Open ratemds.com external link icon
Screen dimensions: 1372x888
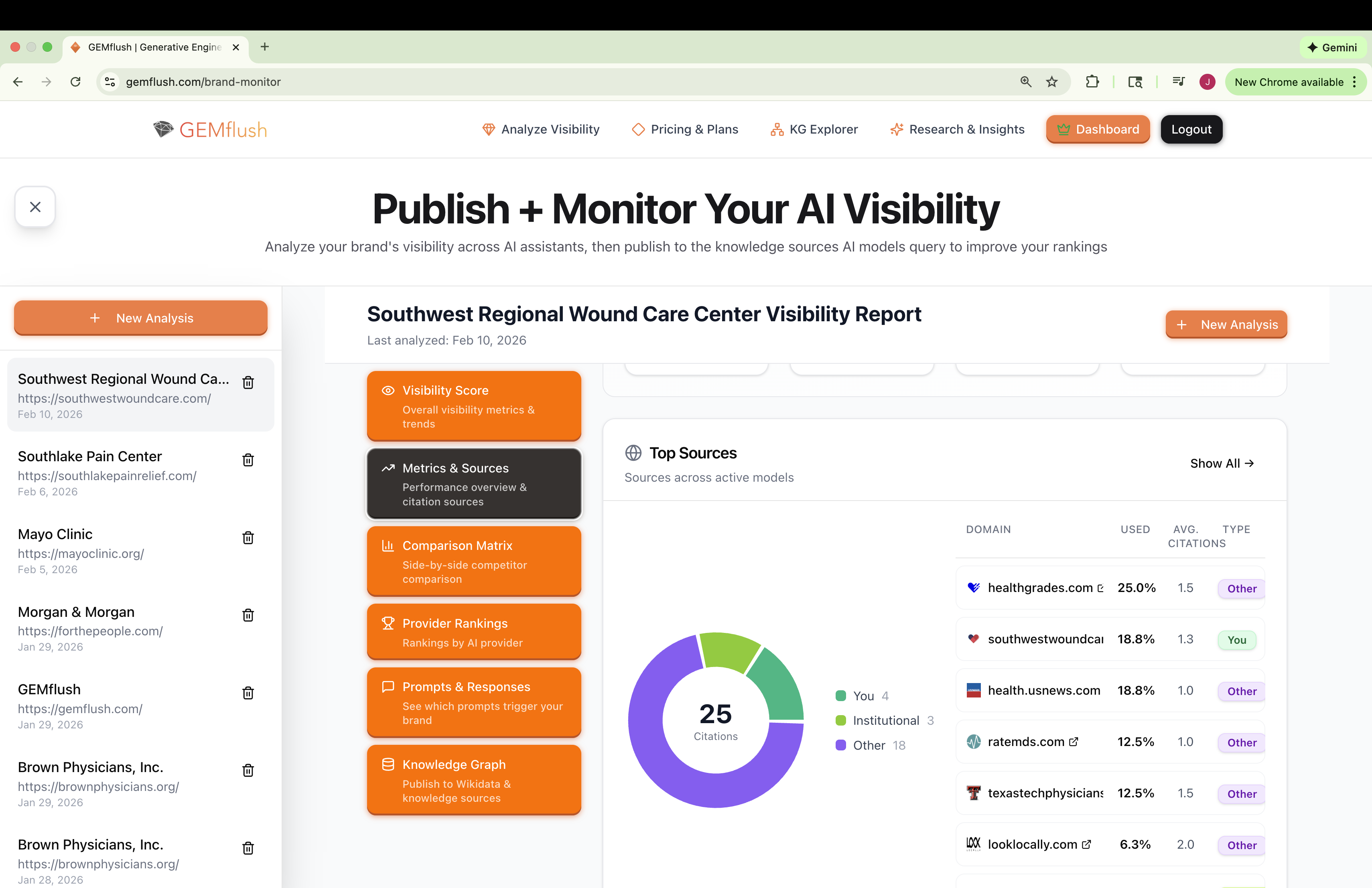1074,742
